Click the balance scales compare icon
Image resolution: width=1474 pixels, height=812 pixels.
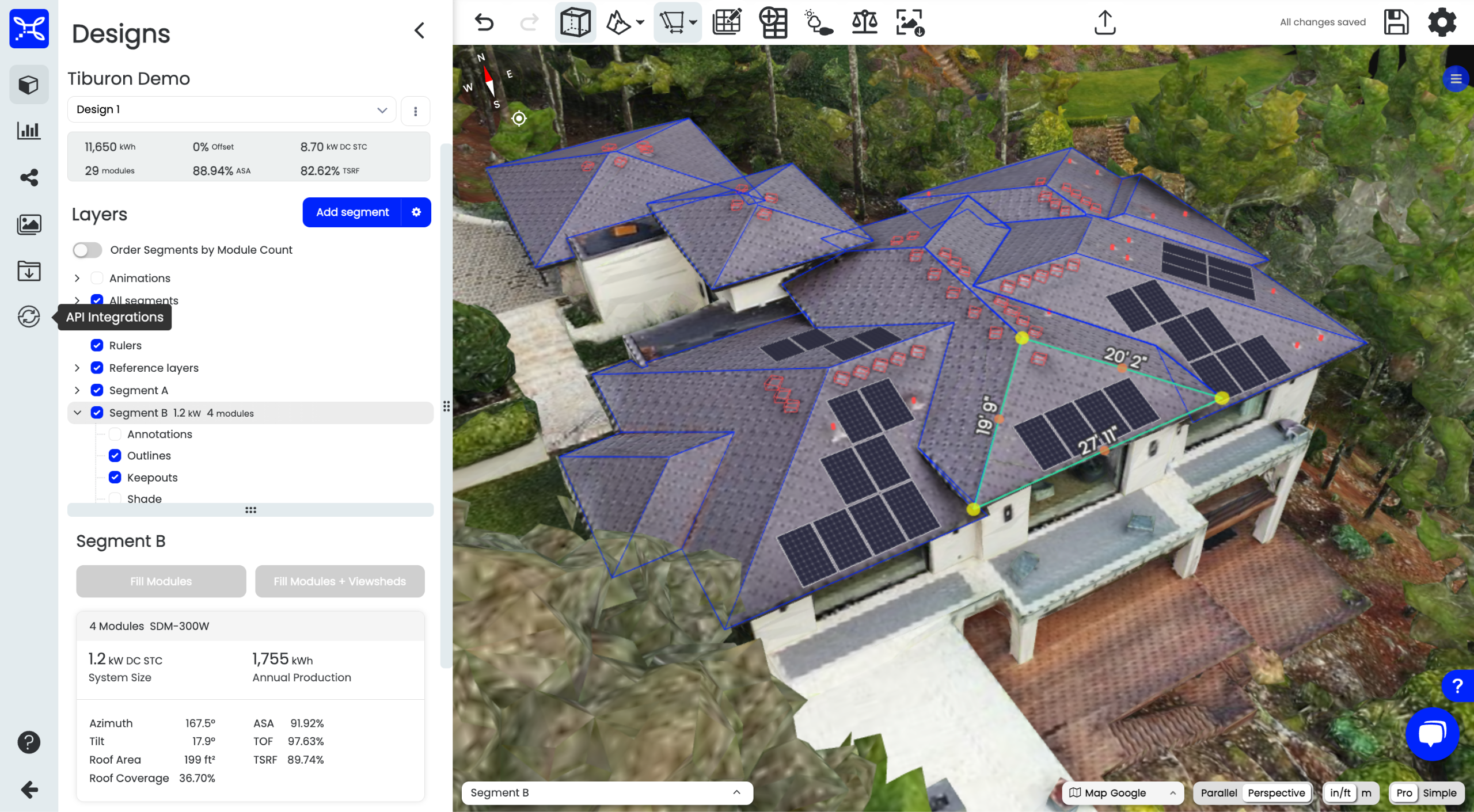pyautogui.click(x=864, y=22)
